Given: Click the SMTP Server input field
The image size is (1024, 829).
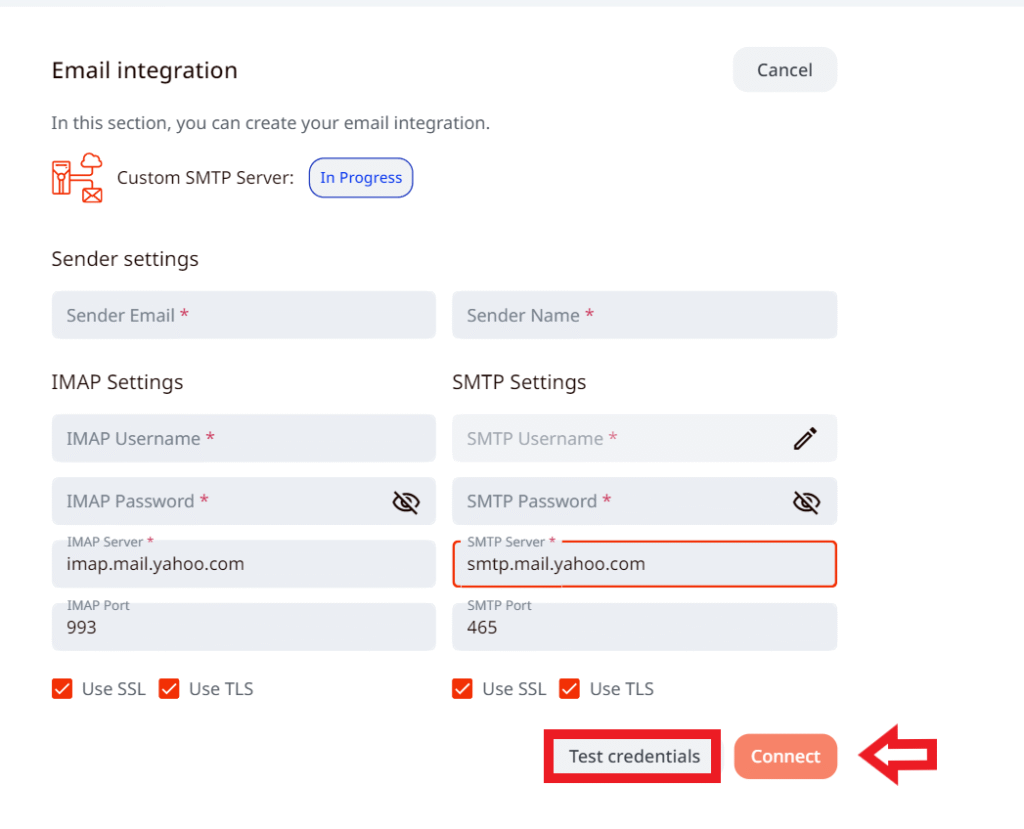Looking at the screenshot, I should coord(644,564).
